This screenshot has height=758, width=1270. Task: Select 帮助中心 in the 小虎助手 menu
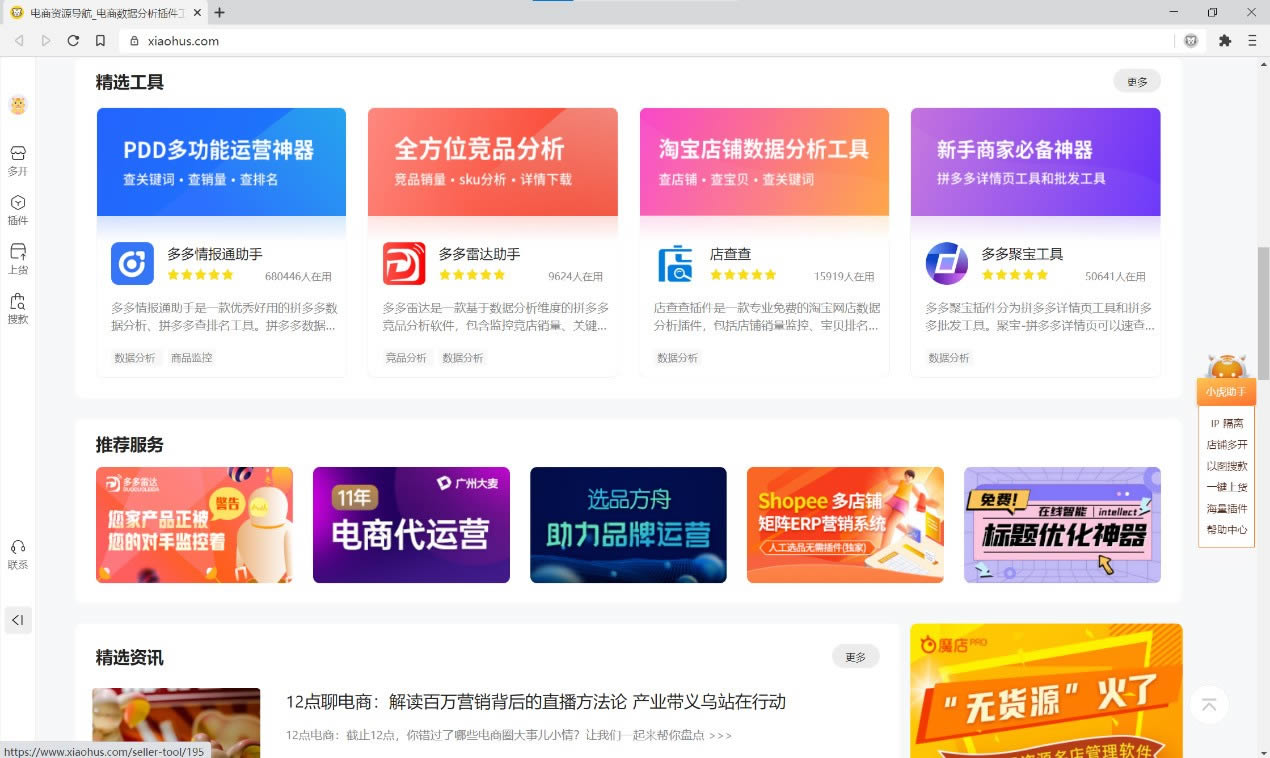pos(1226,529)
